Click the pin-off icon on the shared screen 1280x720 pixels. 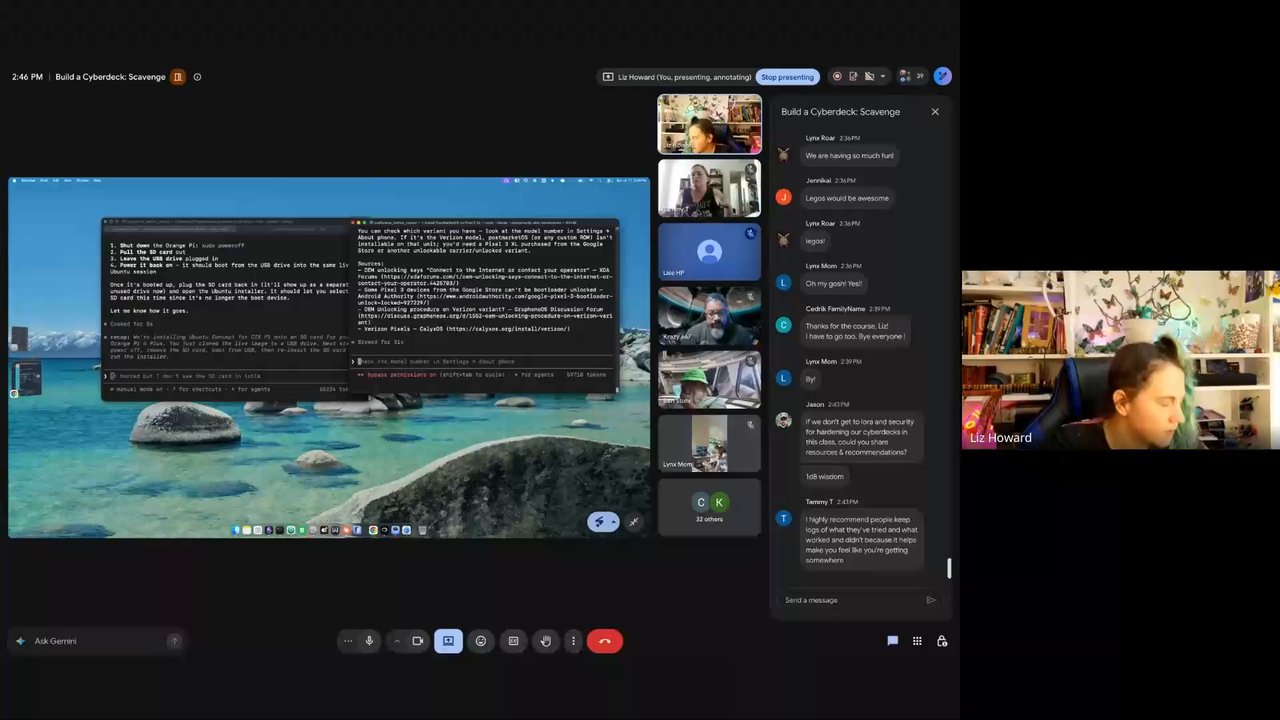click(634, 521)
